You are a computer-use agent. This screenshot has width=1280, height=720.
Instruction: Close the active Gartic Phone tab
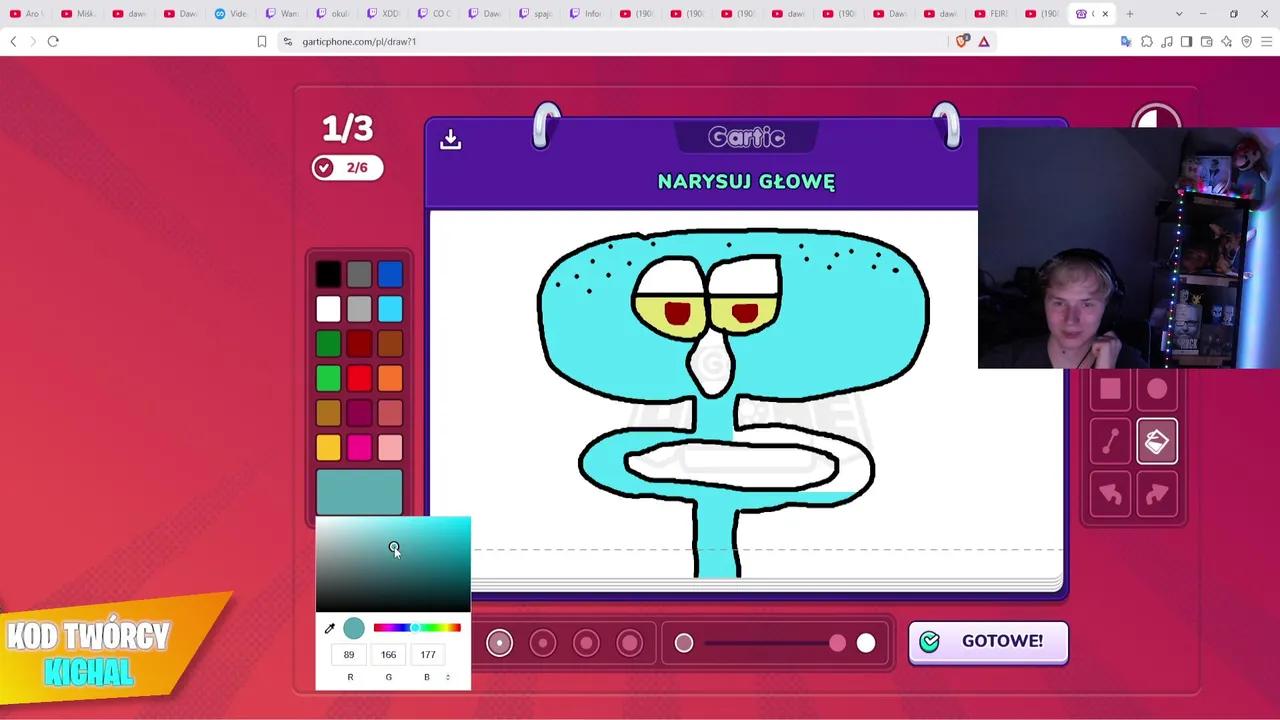[x=1105, y=14]
